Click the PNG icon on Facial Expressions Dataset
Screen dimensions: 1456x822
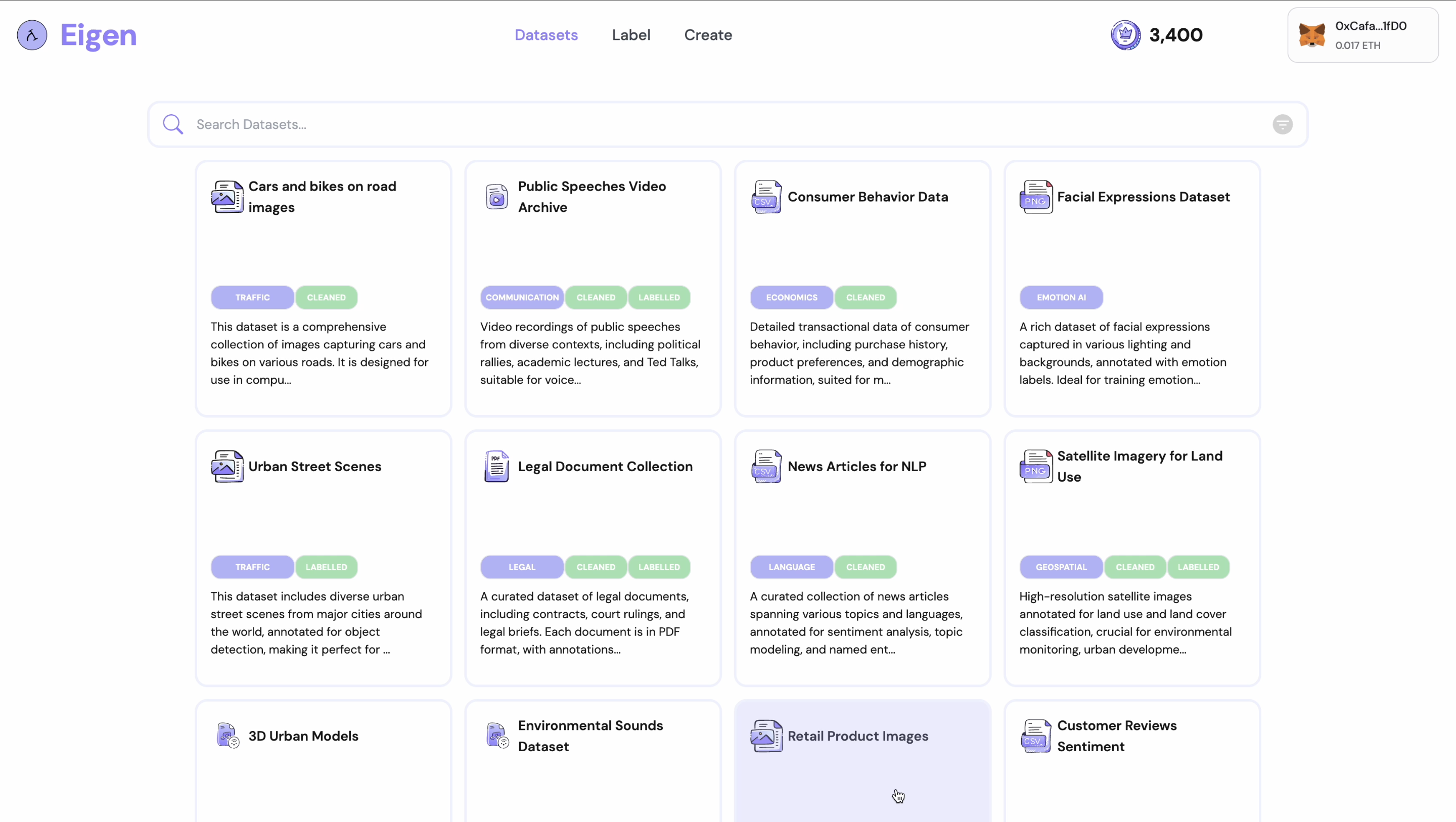point(1035,197)
